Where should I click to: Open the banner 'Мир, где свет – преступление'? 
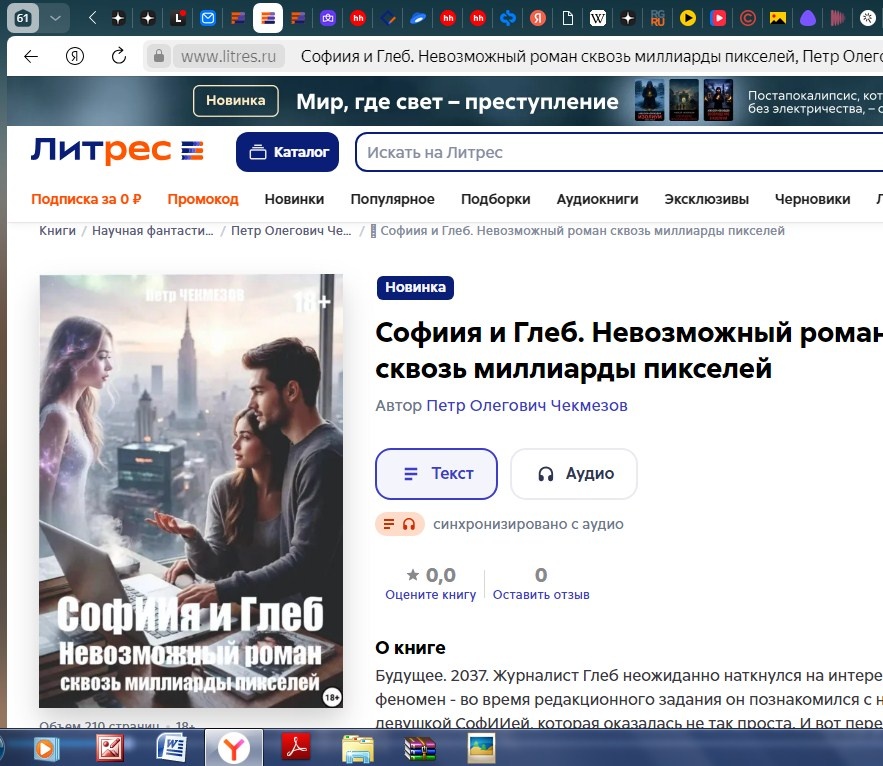pyautogui.click(x=457, y=101)
